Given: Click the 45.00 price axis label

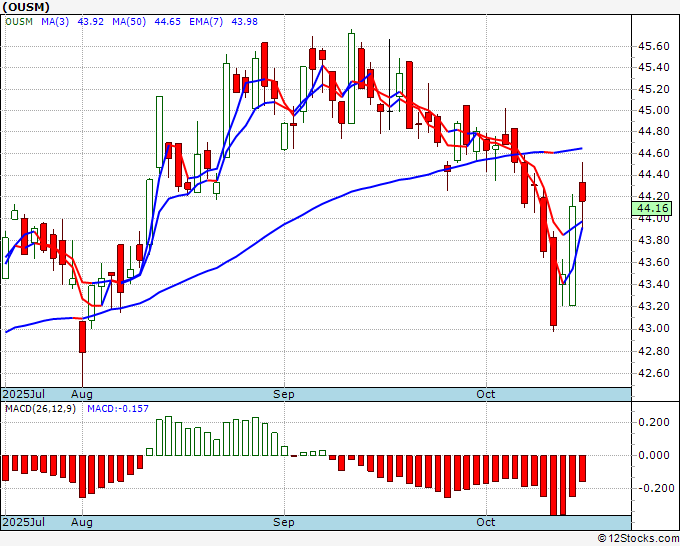Looking at the screenshot, I should click(653, 111).
